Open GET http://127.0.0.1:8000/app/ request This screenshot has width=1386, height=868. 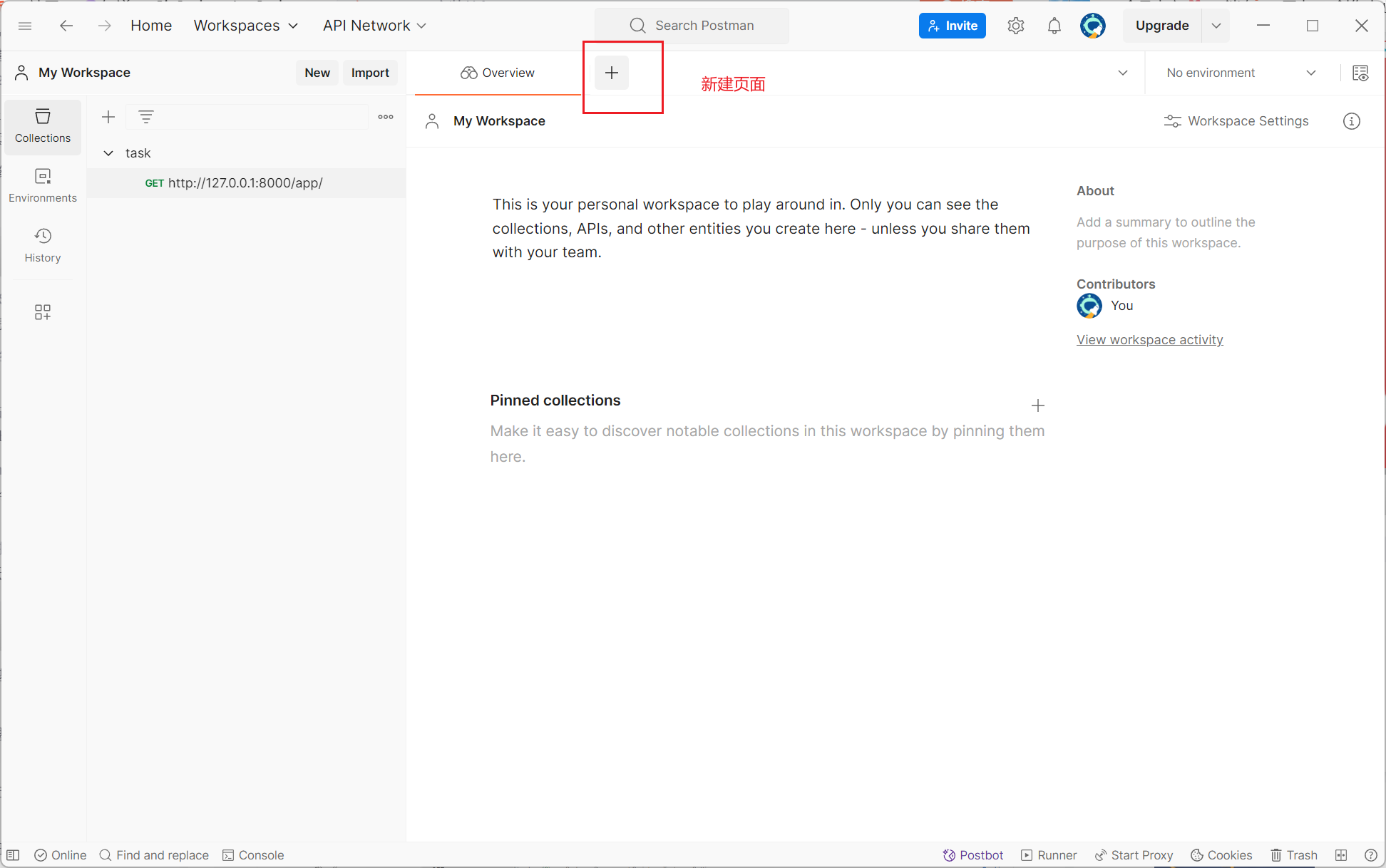247,183
